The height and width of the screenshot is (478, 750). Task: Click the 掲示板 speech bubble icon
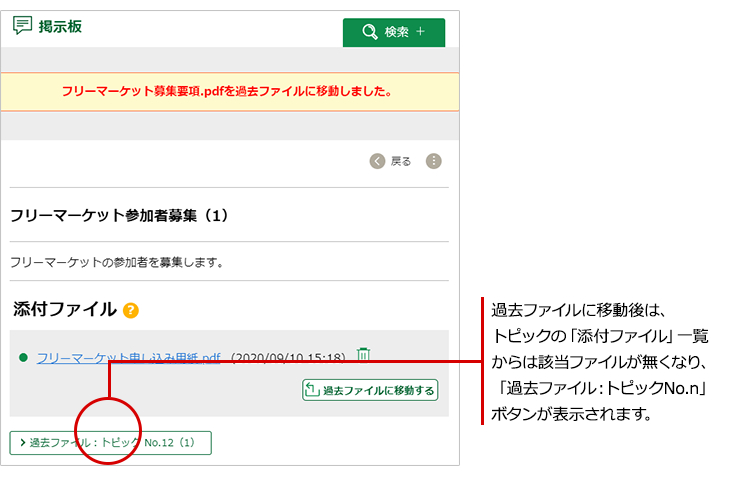coord(22,27)
